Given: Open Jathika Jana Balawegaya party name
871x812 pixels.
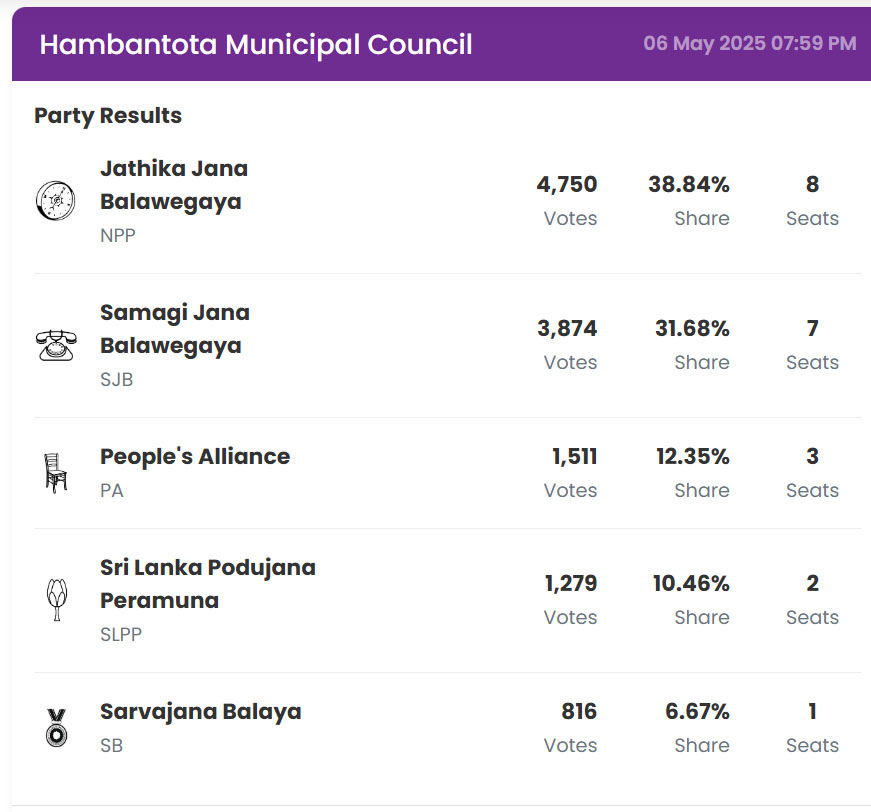Looking at the screenshot, I should pyautogui.click(x=174, y=185).
